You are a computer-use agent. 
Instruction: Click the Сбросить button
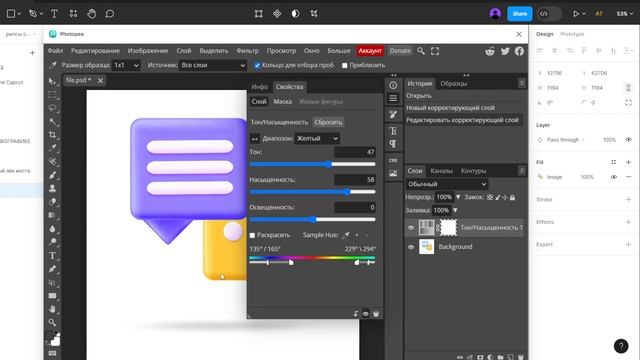point(328,122)
